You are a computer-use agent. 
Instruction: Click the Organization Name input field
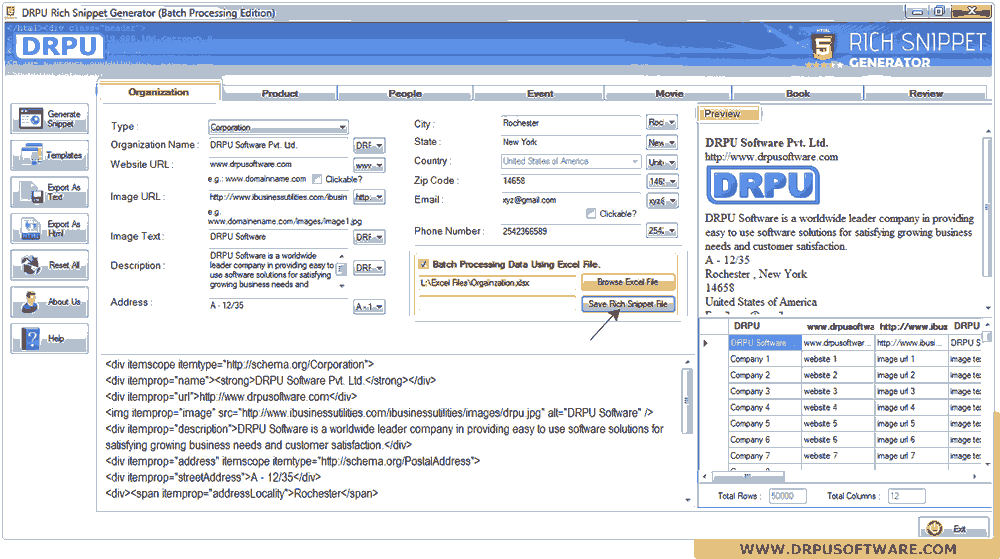[278, 145]
